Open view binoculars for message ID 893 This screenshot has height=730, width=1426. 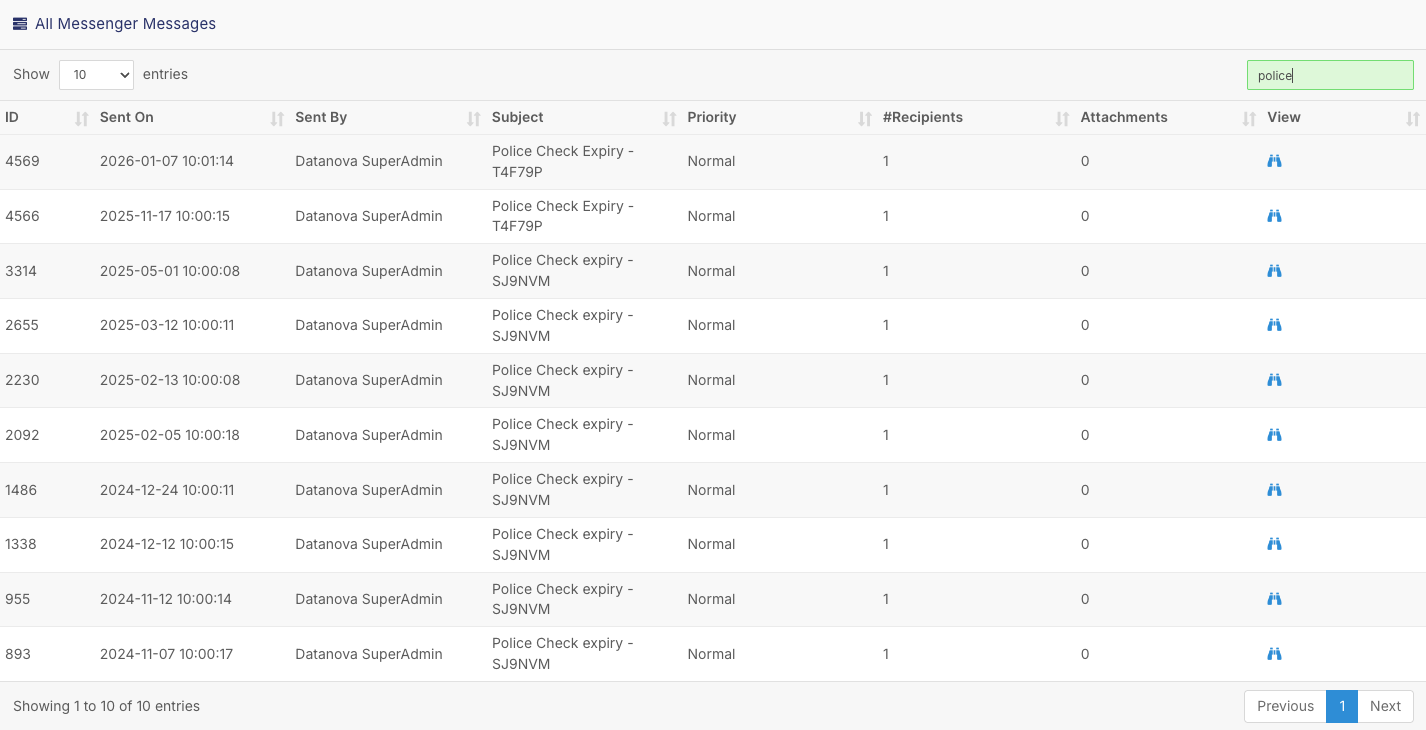click(x=1274, y=654)
